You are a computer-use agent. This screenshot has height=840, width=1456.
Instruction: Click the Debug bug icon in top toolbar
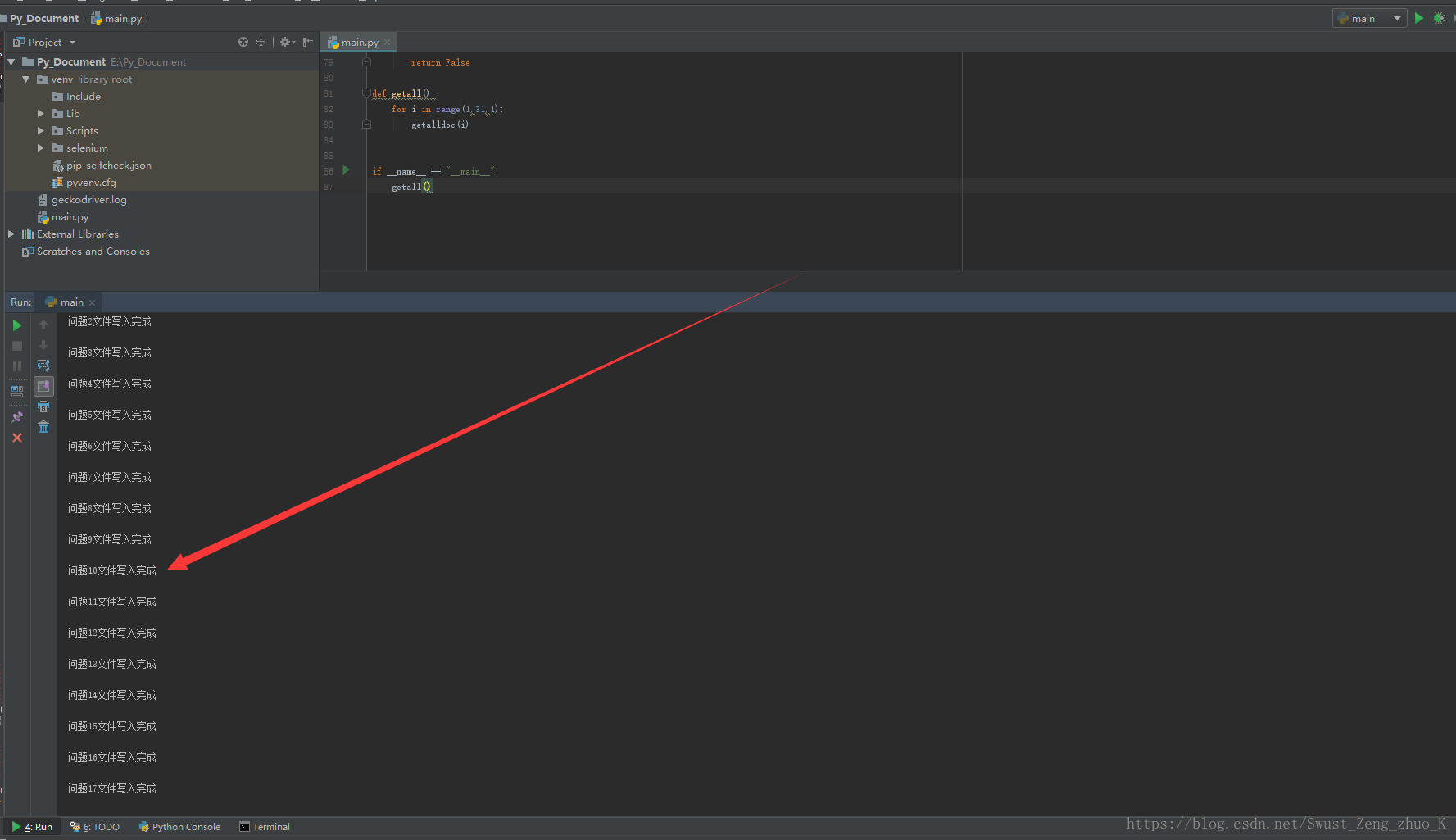point(1439,18)
